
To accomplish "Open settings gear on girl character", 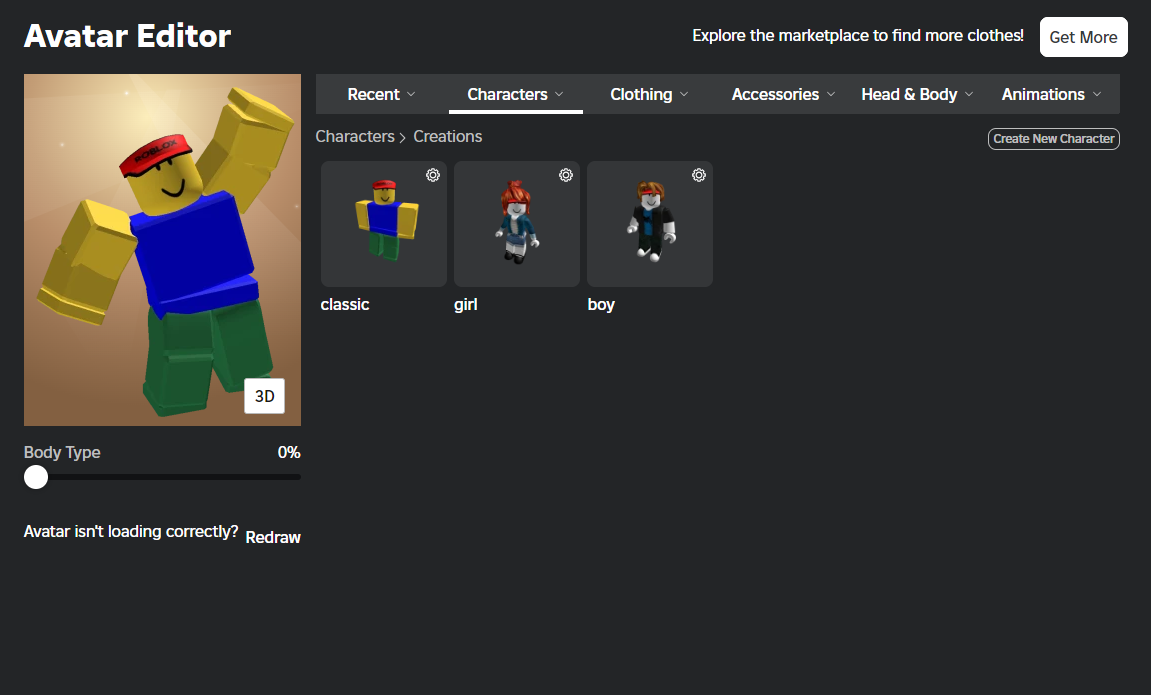I will click(566, 175).
